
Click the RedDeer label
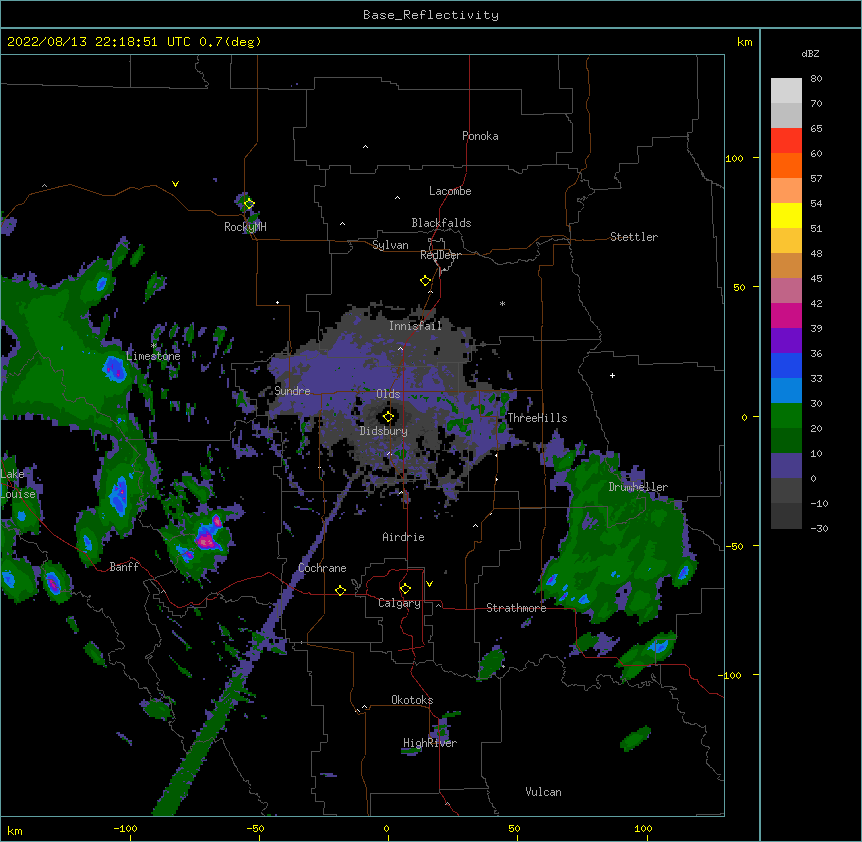click(440, 255)
